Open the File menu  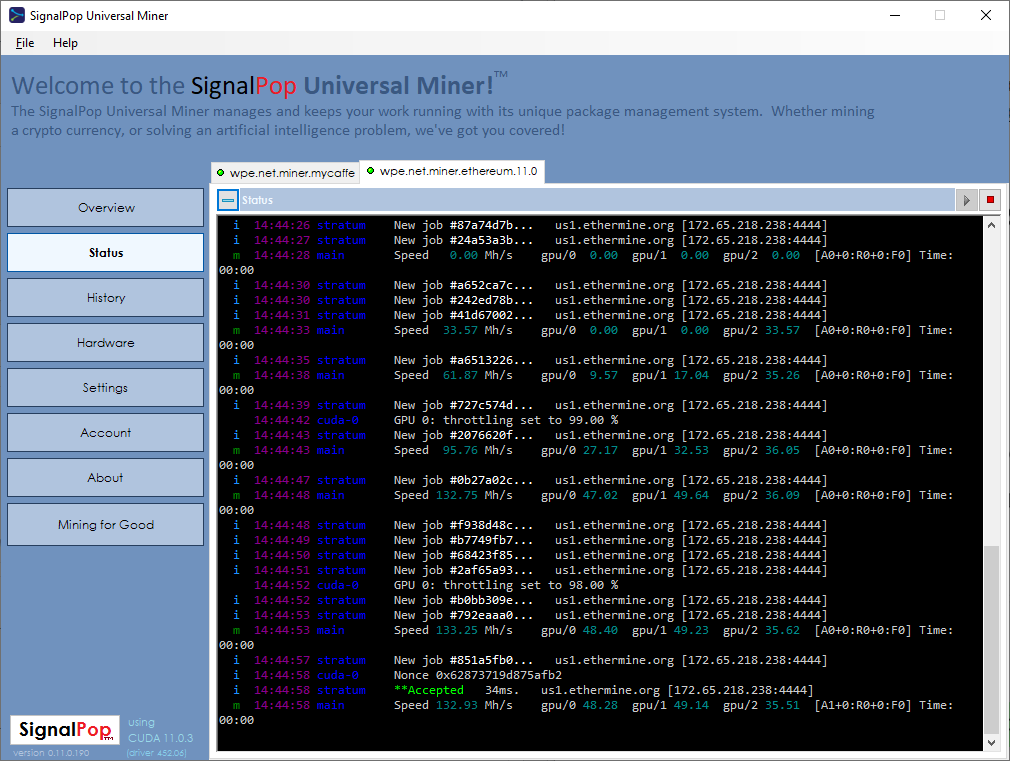[25, 43]
